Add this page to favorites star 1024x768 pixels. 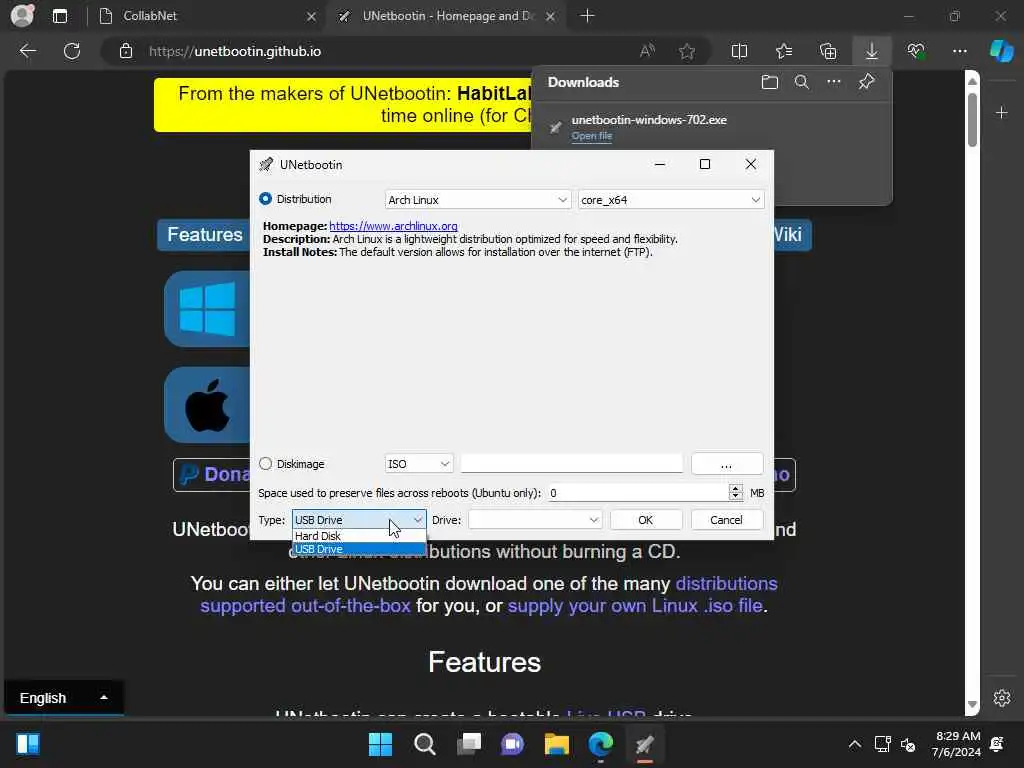(686, 51)
